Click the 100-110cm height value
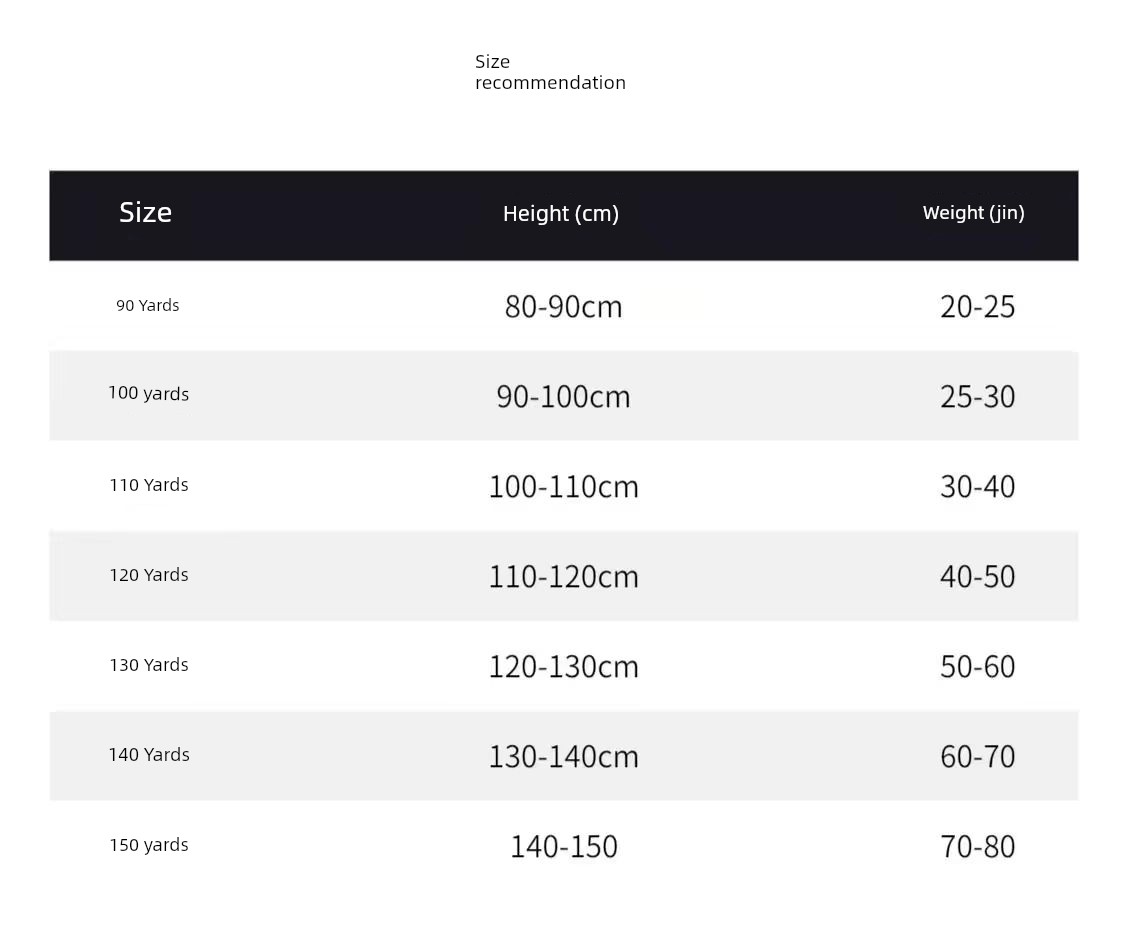This screenshot has height=936, width=1124. [x=563, y=487]
